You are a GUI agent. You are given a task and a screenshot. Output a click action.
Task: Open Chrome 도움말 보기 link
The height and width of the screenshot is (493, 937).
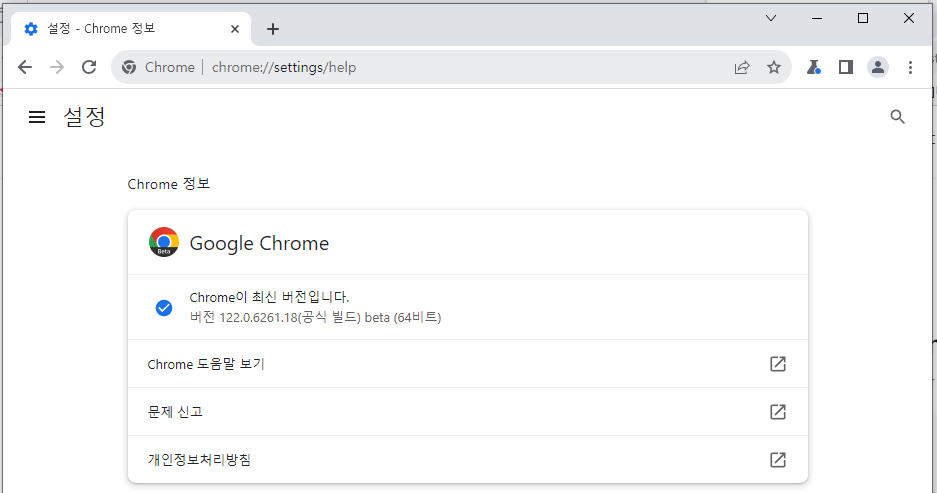[x=468, y=364]
